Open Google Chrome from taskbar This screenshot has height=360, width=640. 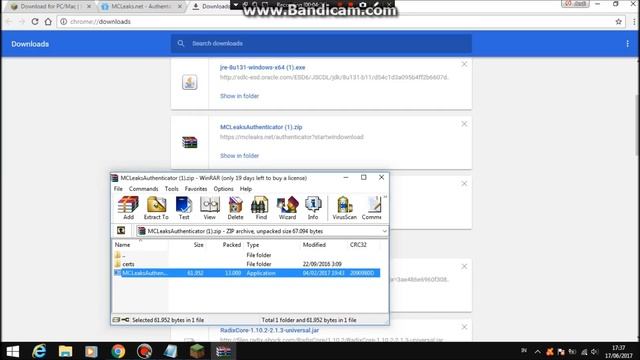click(x=118, y=351)
